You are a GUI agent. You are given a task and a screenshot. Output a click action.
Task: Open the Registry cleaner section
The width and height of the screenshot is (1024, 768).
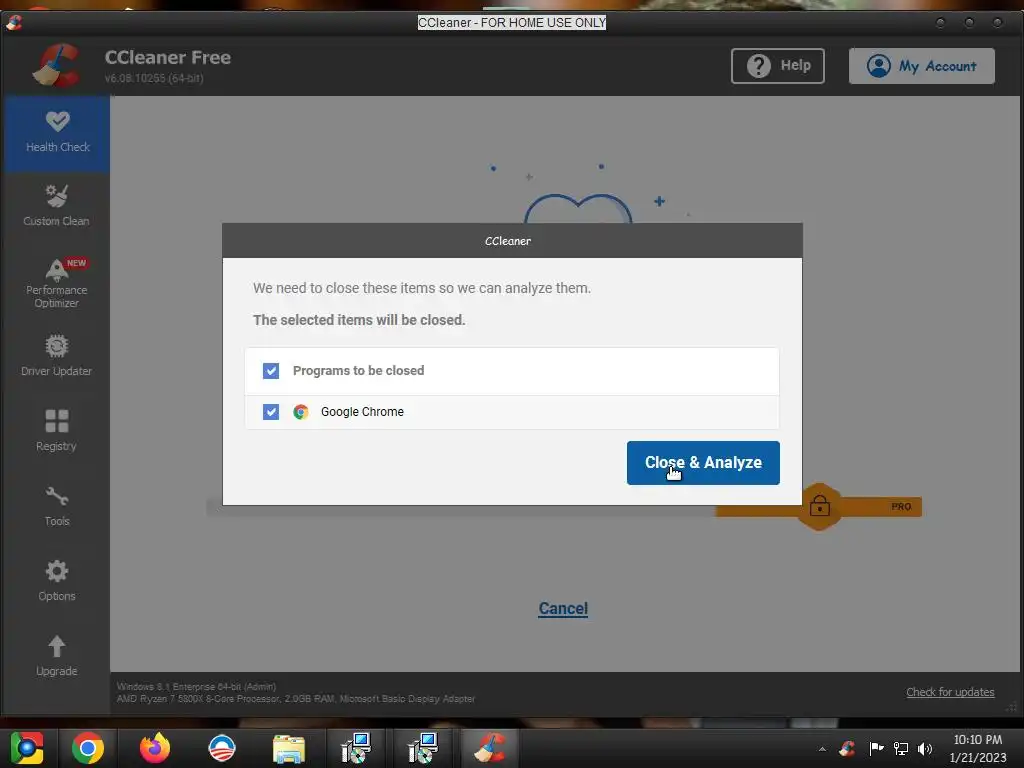click(x=57, y=430)
